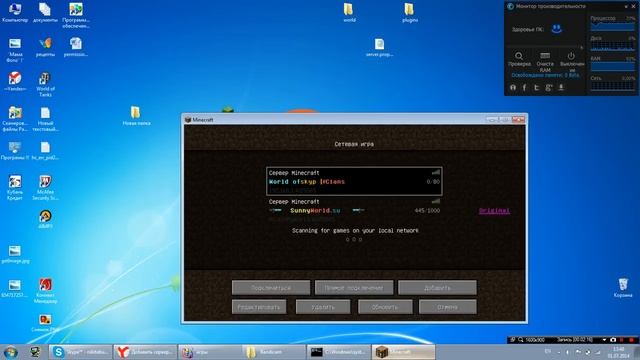
Task: Click the blue smiley PC health icon
Action: coord(556,29)
